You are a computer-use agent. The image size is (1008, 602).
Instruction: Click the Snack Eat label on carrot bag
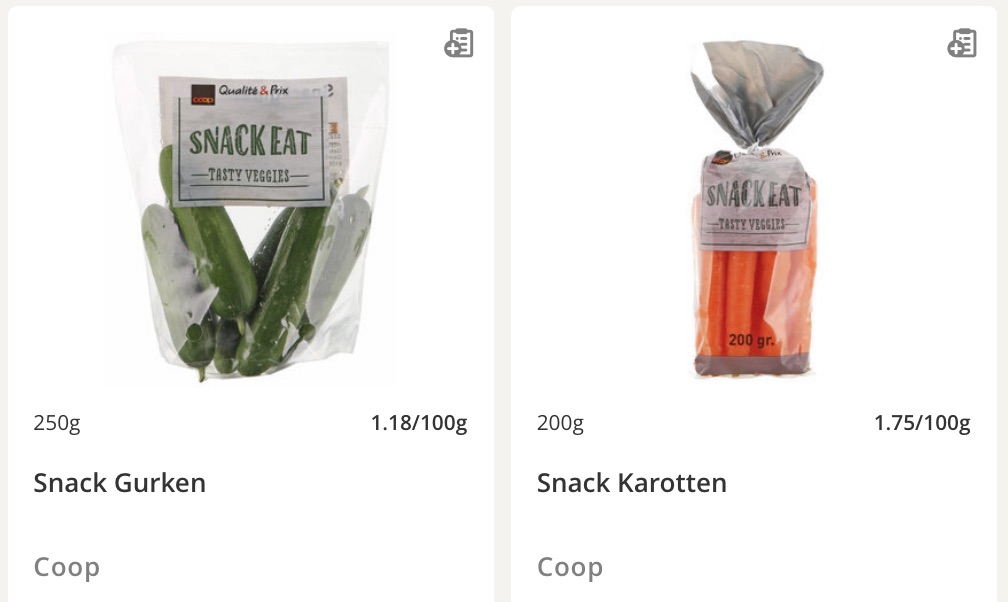coord(753,195)
